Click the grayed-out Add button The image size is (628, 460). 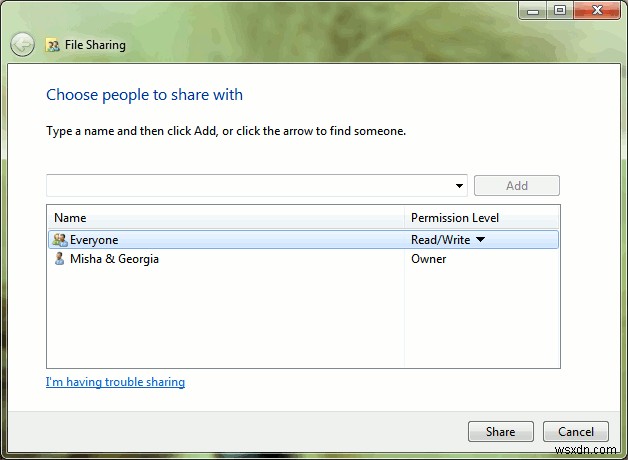[517, 186]
